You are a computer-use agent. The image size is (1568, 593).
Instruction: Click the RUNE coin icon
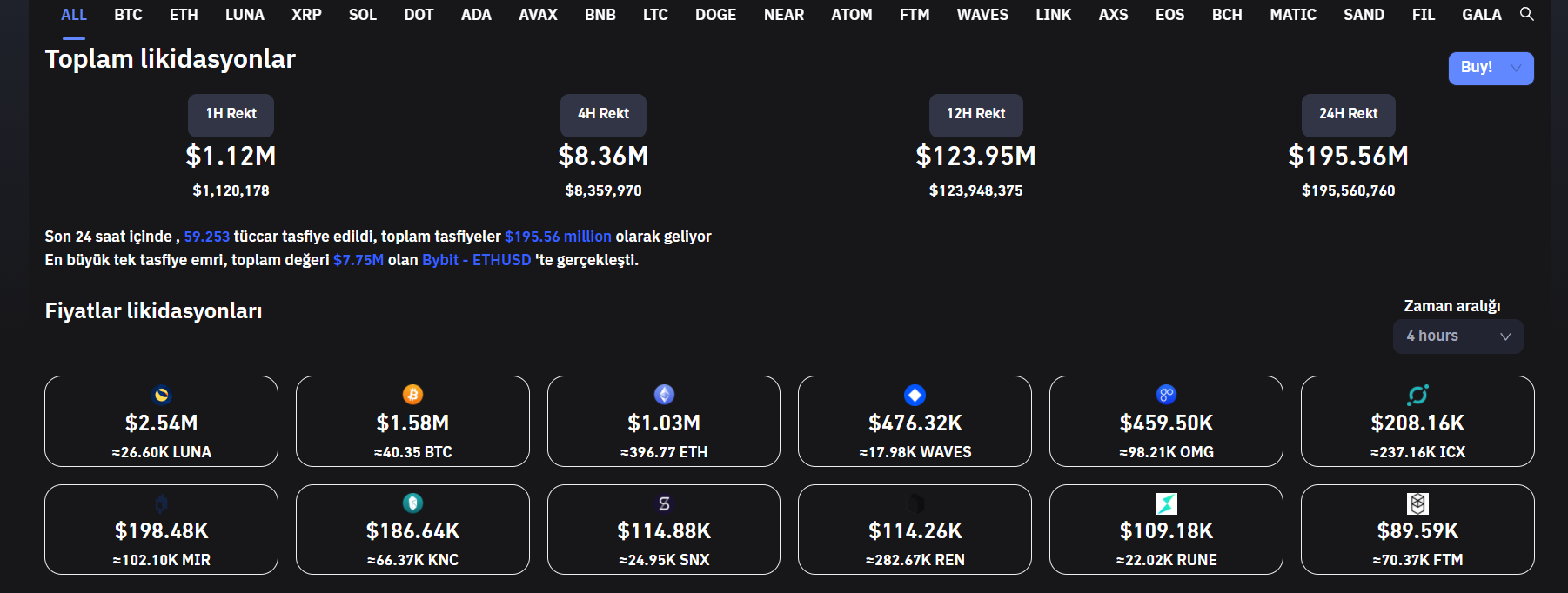1166,503
